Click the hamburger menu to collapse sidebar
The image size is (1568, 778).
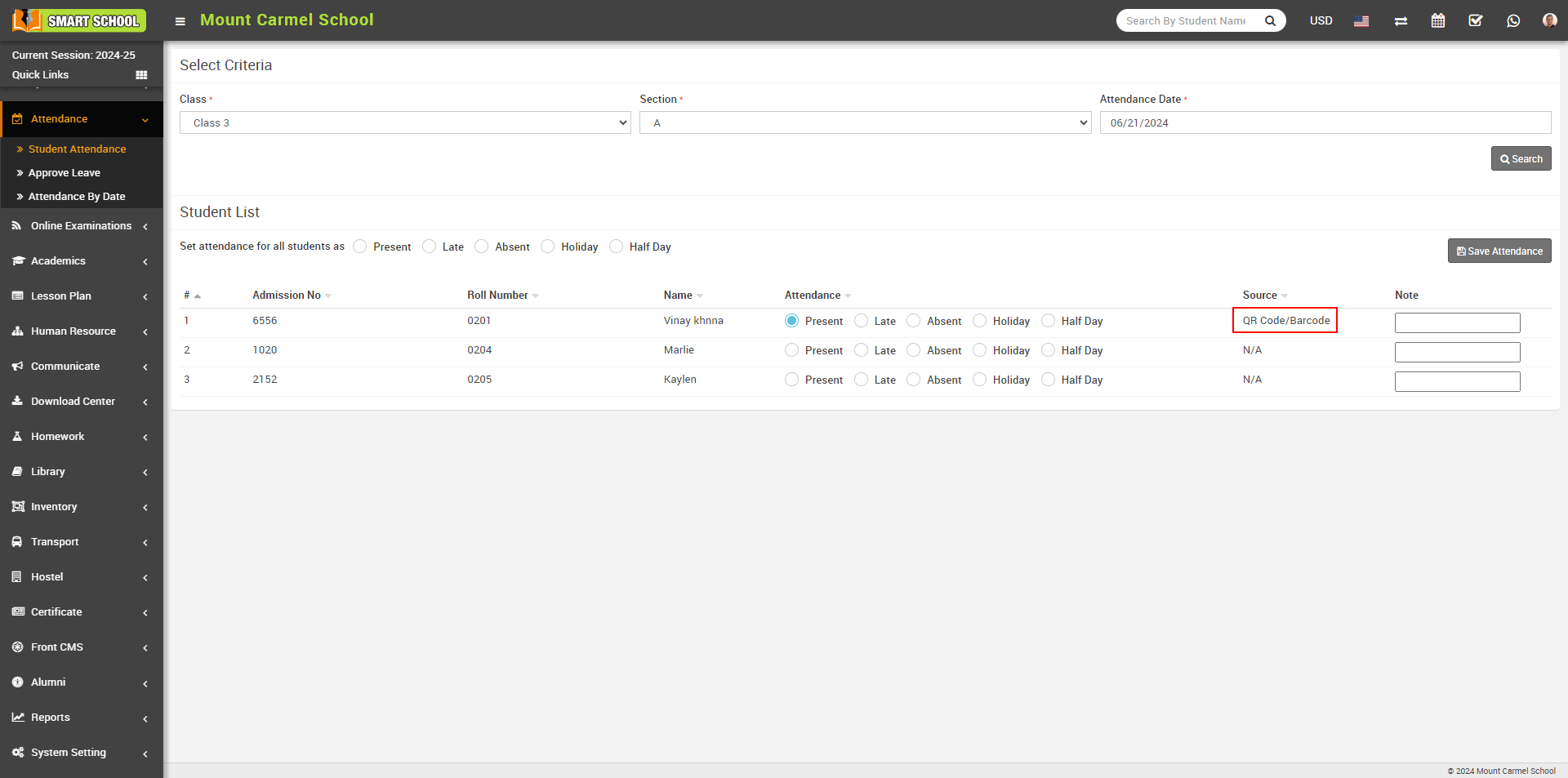coord(180,21)
